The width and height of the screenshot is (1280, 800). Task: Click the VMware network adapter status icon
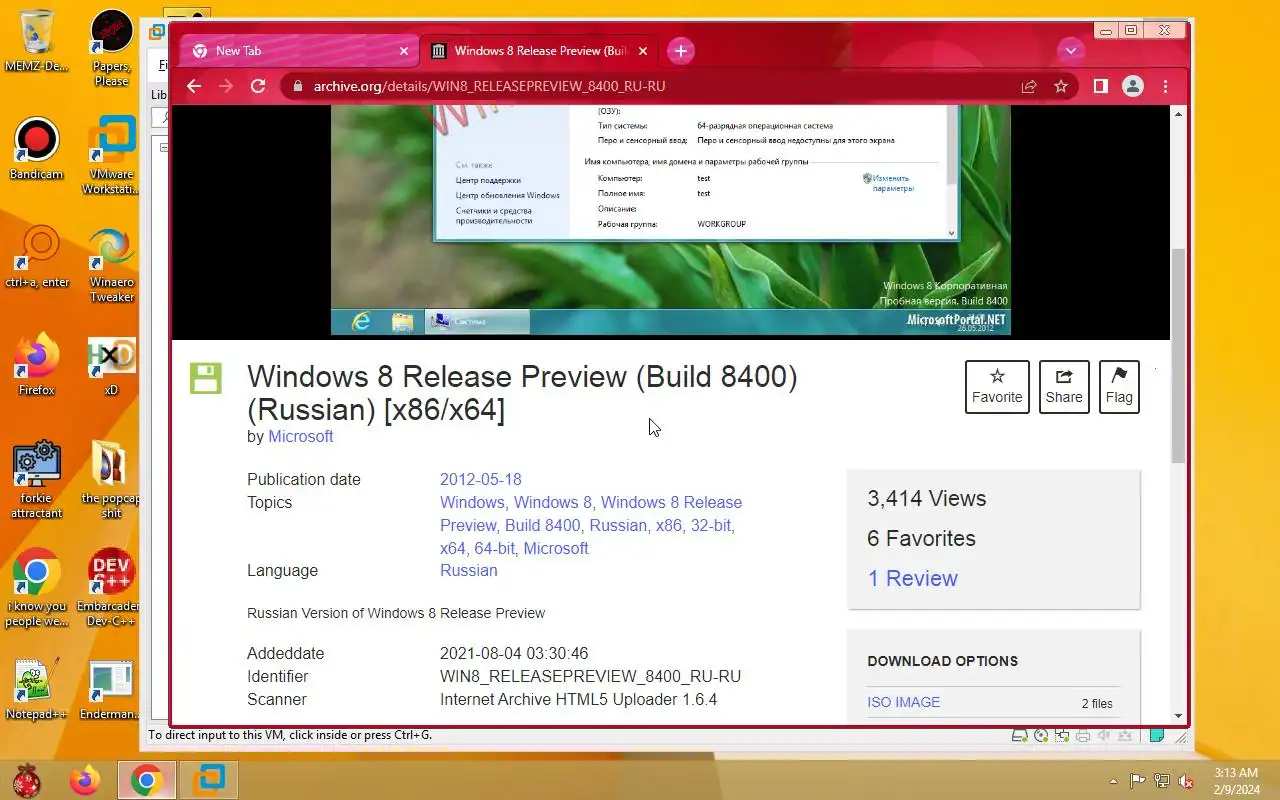(1062, 736)
